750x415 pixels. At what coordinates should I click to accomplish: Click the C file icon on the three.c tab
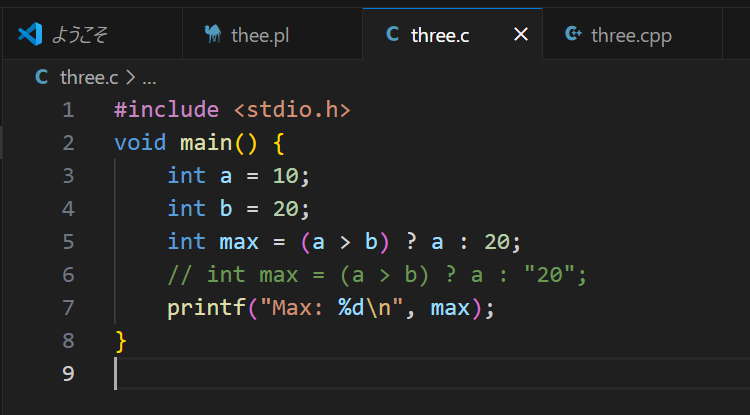pyautogui.click(x=393, y=35)
